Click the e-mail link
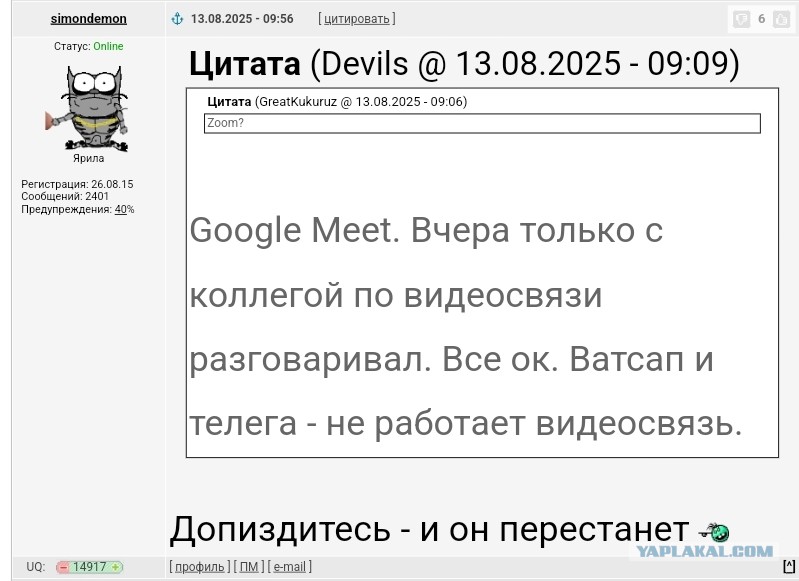This screenshot has height=581, width=799. 289,567
